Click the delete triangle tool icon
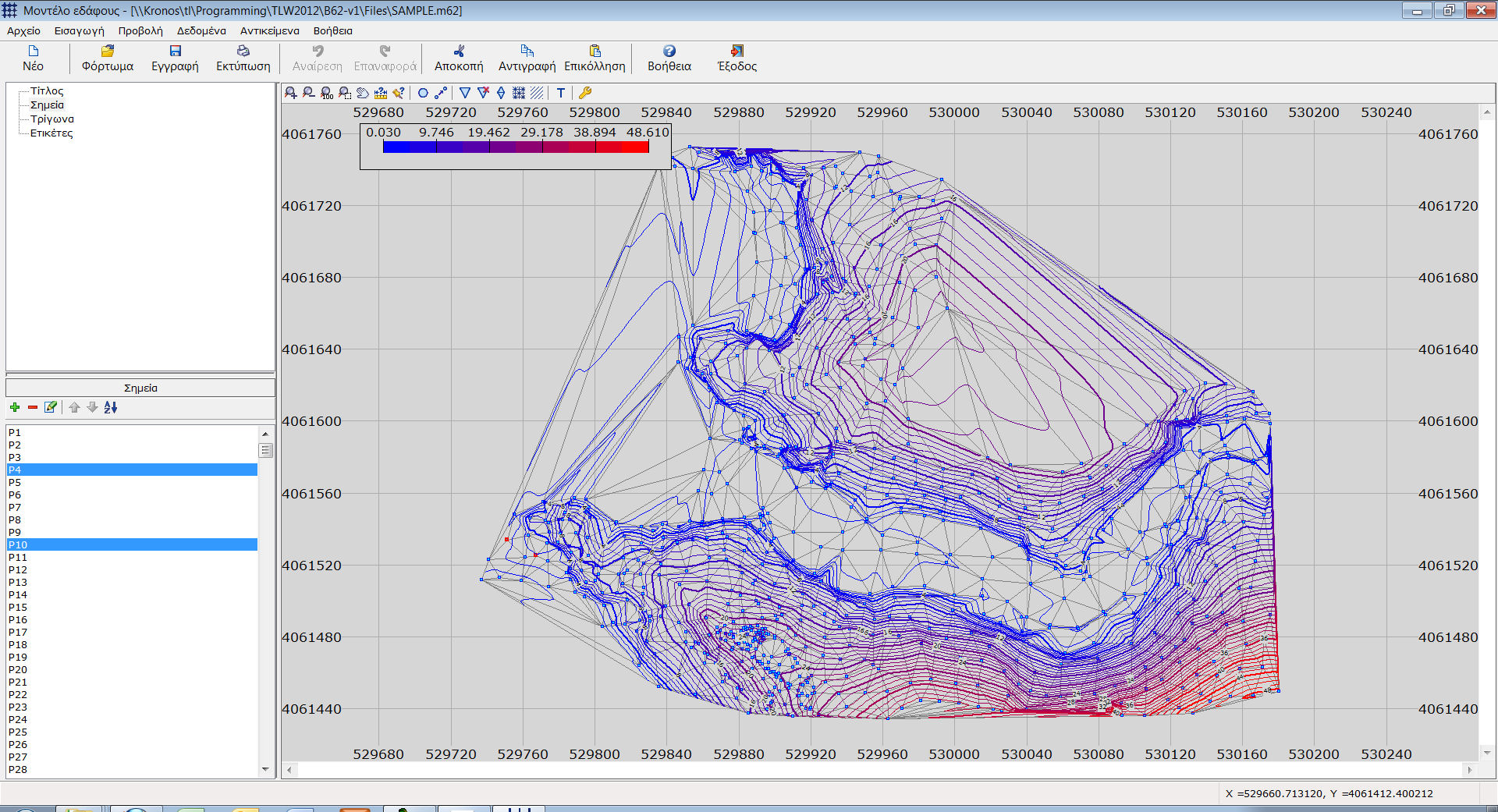 (483, 93)
